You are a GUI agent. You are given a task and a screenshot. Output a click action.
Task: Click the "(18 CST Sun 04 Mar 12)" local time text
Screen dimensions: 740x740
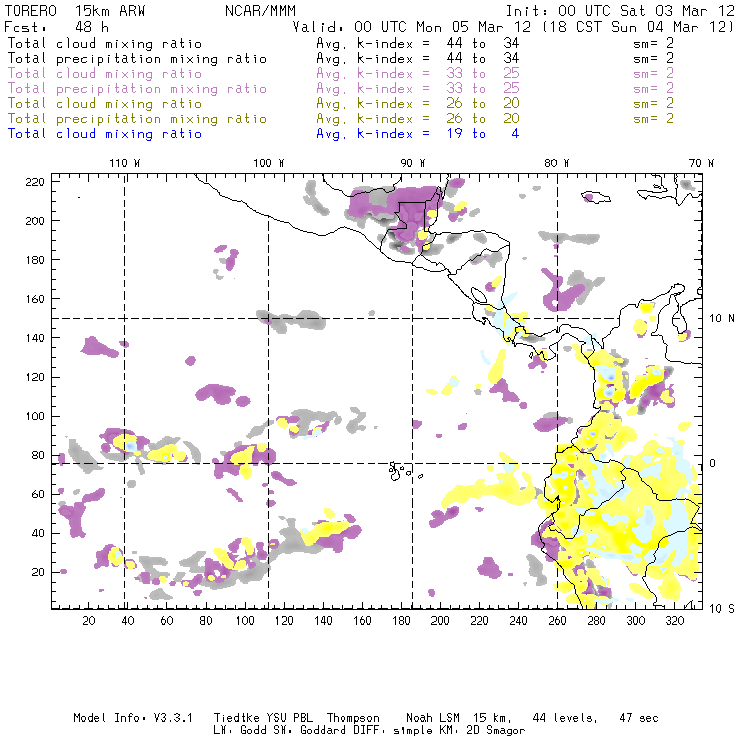(638, 27)
